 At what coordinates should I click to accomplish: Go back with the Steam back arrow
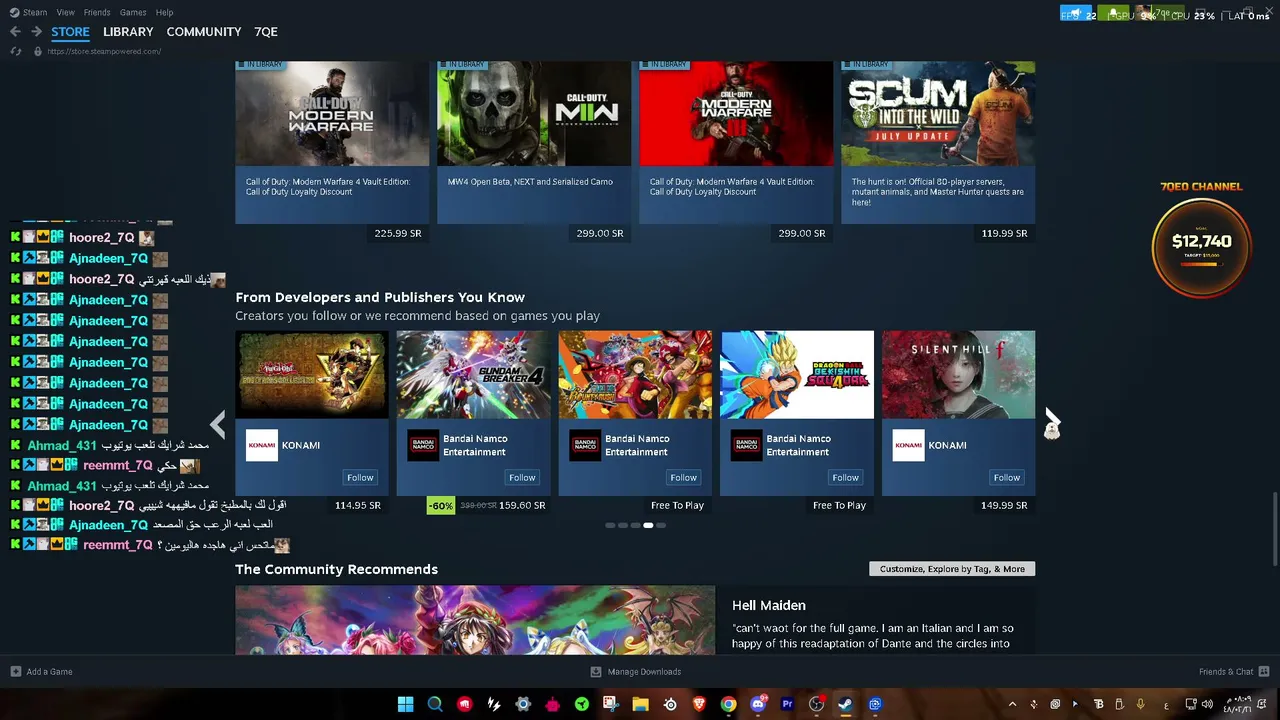pos(15,32)
